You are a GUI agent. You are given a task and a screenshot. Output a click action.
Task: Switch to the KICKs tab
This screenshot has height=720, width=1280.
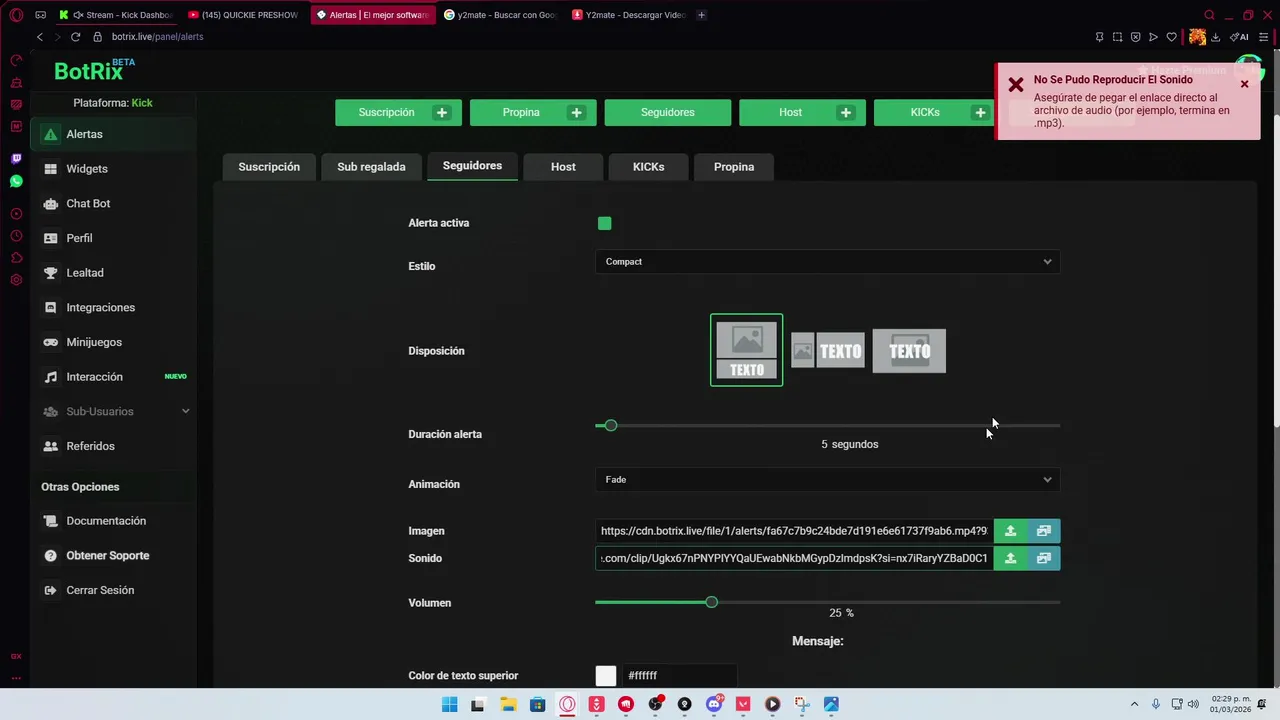pos(648,167)
